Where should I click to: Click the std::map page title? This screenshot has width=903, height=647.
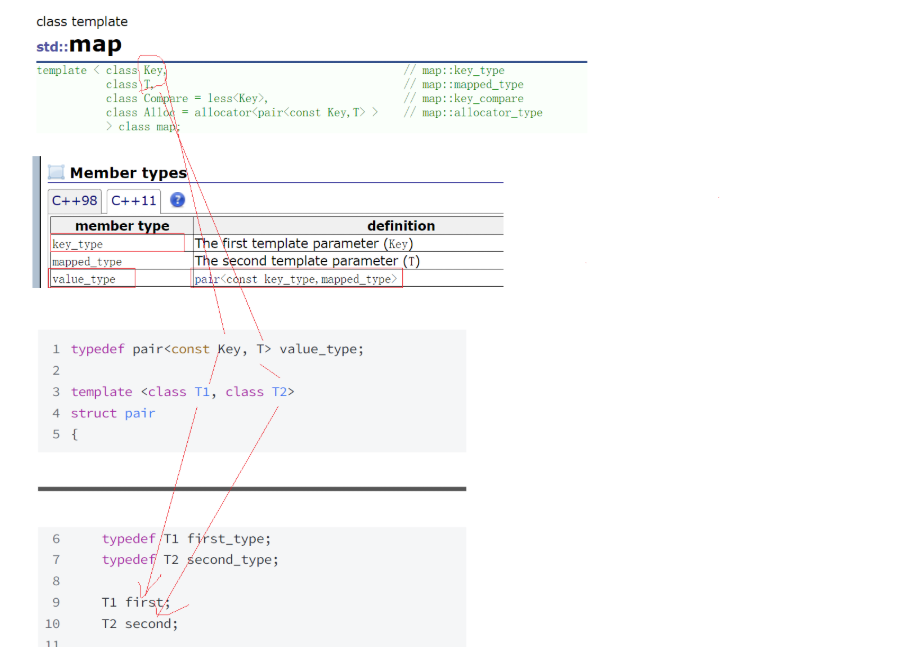(x=79, y=44)
